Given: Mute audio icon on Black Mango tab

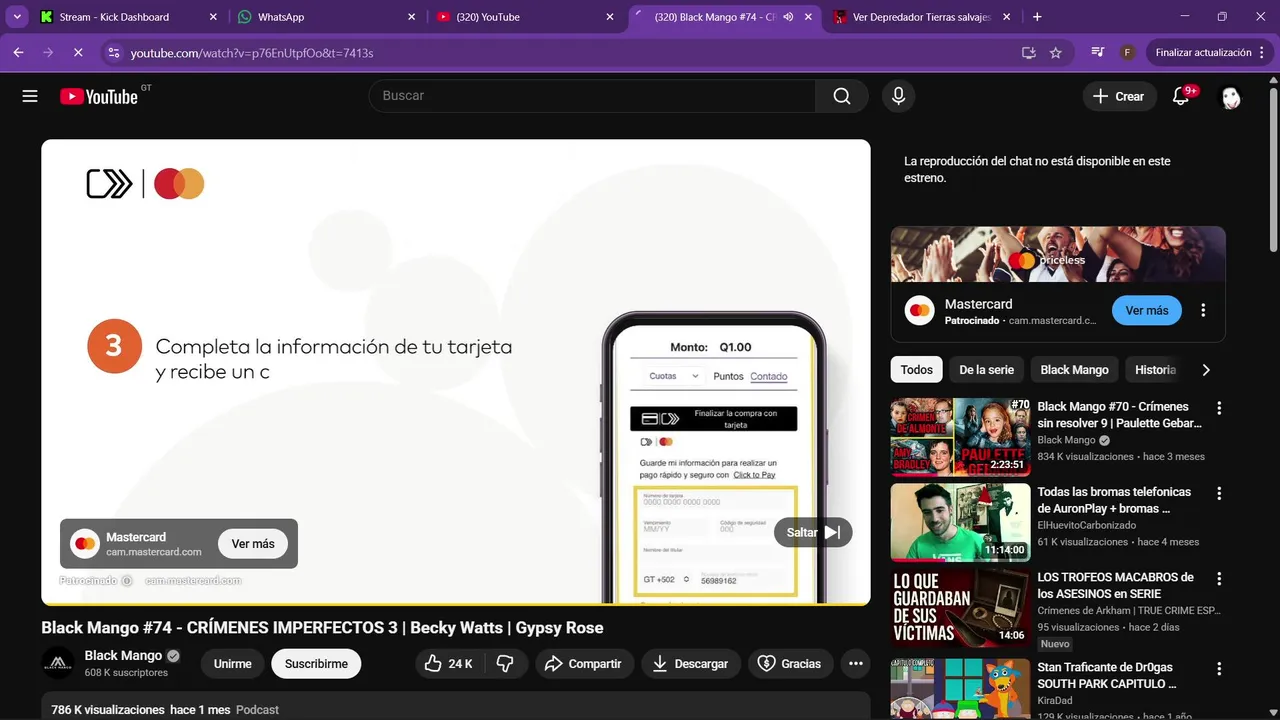Looking at the screenshot, I should (788, 17).
